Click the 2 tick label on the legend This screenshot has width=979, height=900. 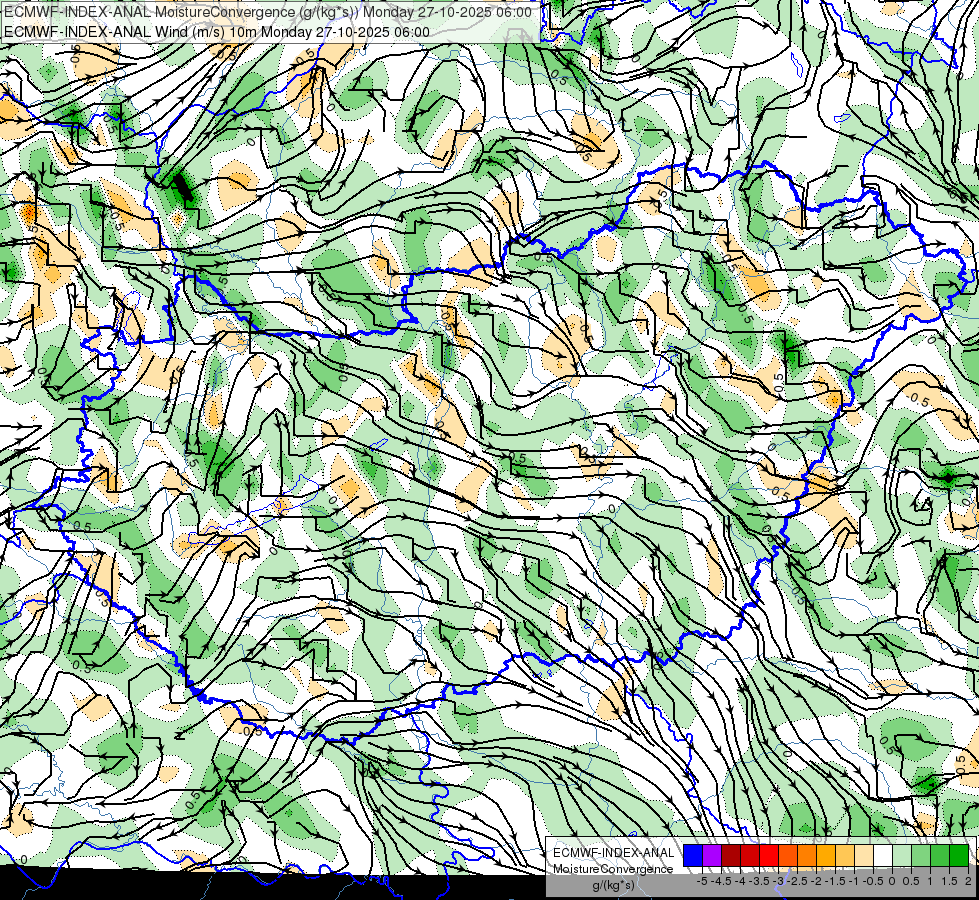point(968,881)
